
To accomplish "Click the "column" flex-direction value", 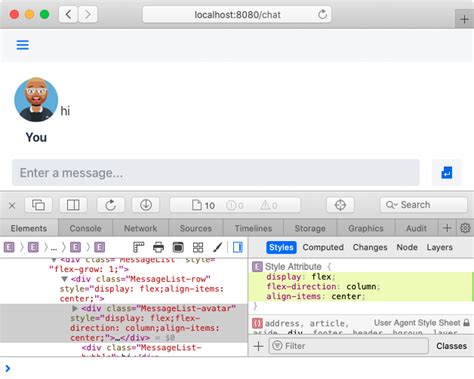I will 361,287.
